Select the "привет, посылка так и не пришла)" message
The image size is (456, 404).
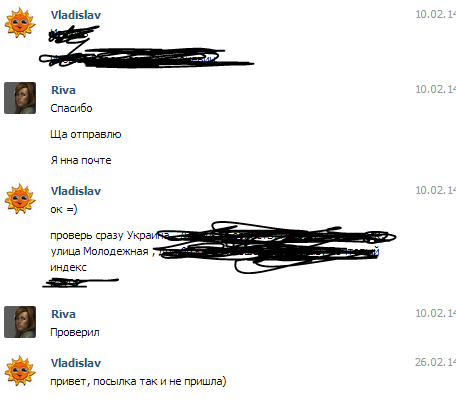[138, 381]
